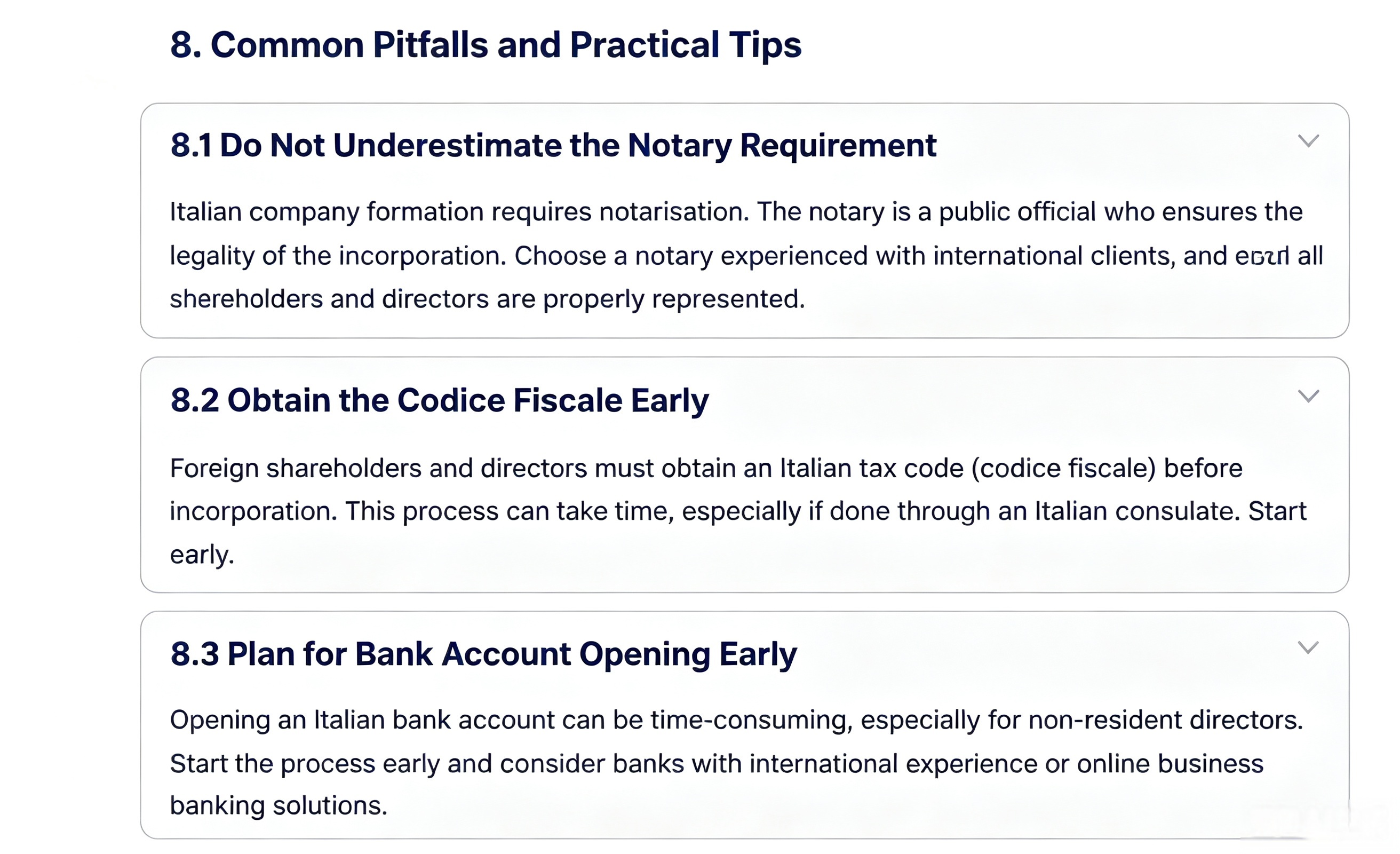Collapse the Codice Fiscale section chevron

(x=1308, y=396)
